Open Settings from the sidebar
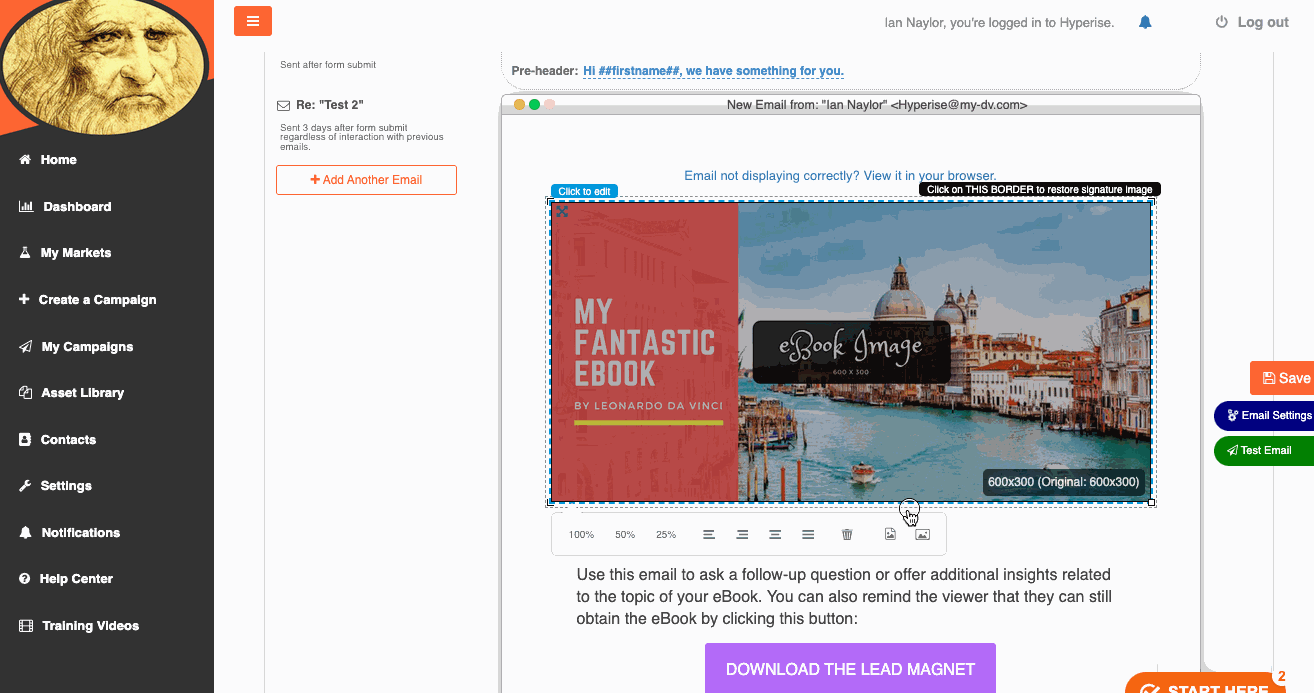 66,486
